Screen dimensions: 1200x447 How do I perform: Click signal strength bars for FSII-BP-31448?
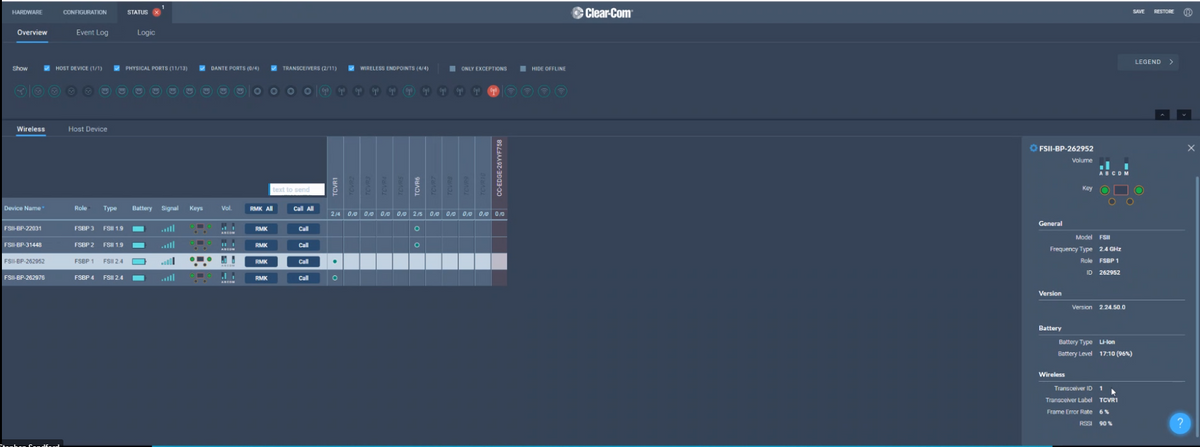[x=168, y=245]
